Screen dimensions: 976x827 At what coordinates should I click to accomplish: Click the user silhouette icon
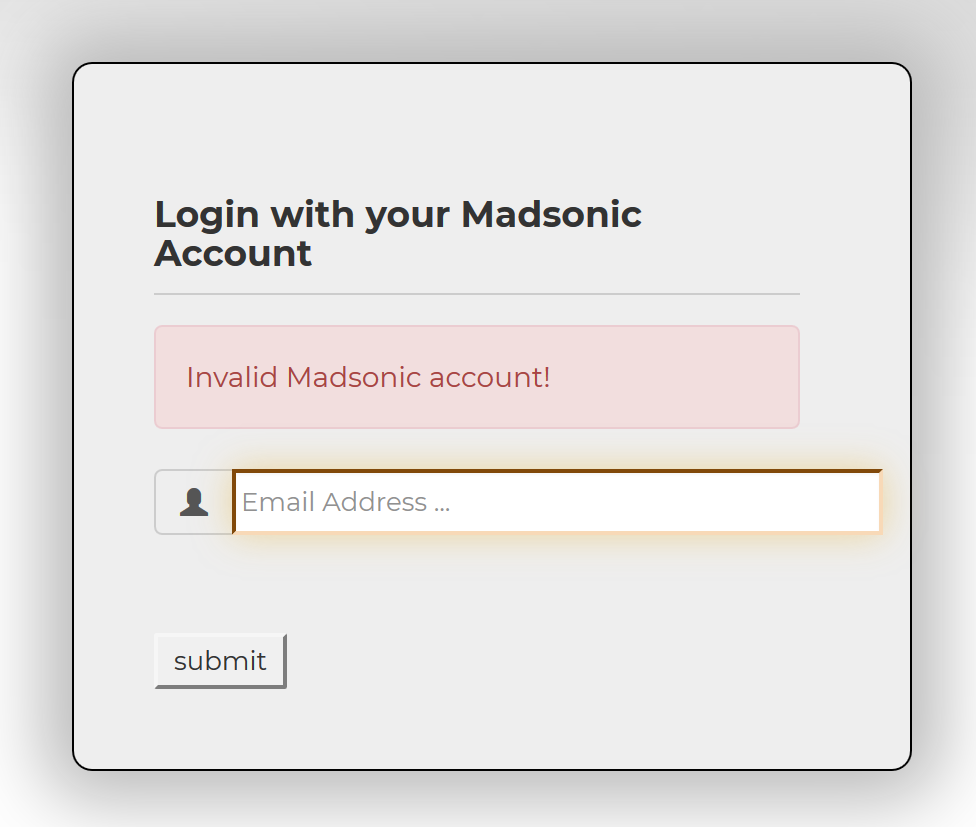click(194, 502)
